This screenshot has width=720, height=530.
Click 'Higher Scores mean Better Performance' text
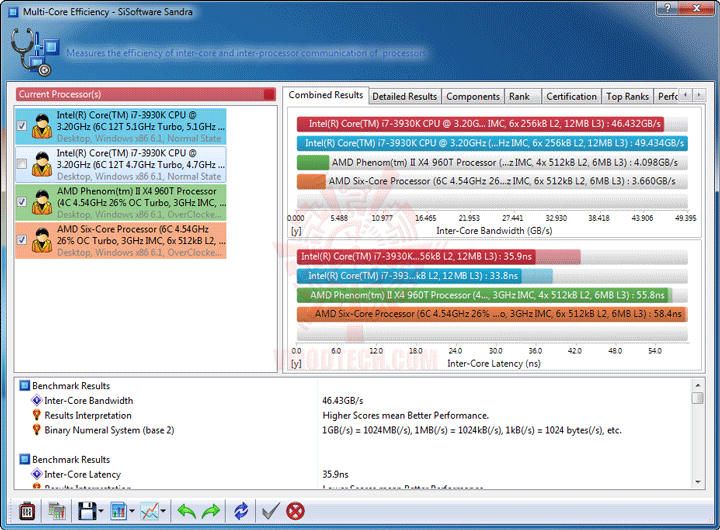[405, 415]
